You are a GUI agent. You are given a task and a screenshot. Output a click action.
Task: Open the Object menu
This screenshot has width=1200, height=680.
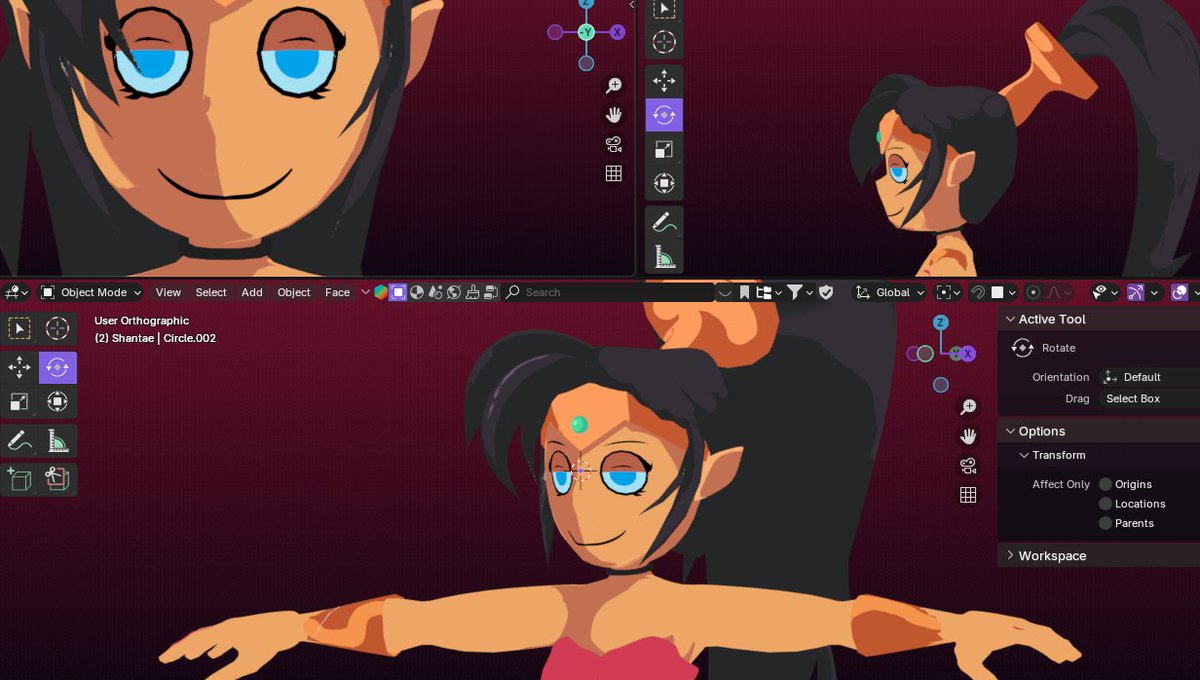point(294,292)
